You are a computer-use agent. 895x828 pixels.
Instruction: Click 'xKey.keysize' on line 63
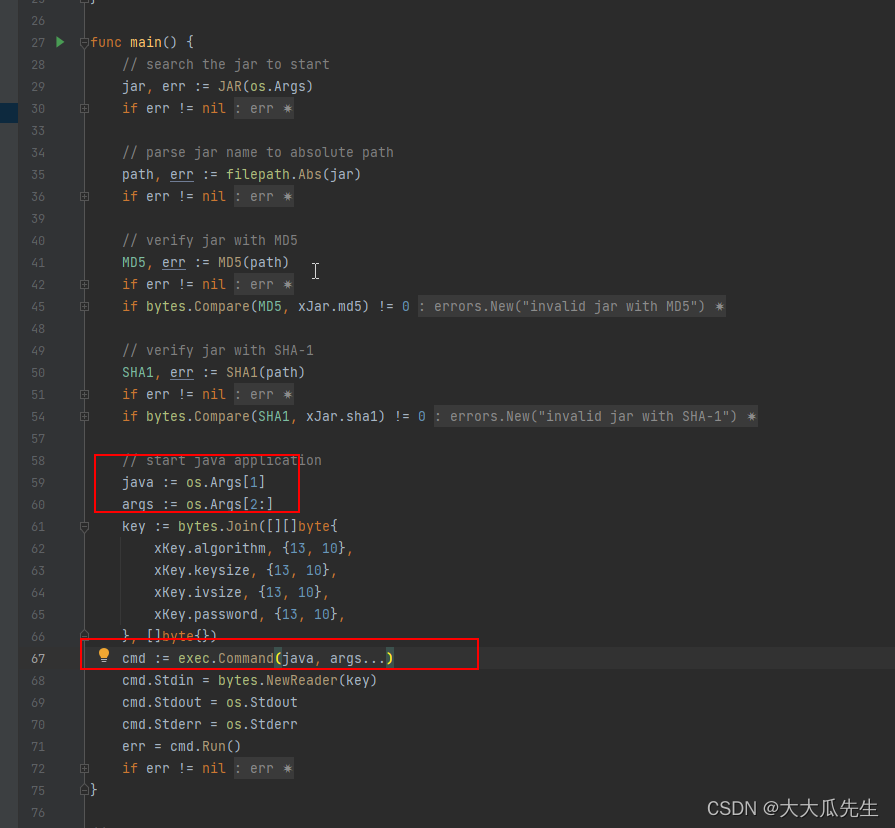[202, 571]
